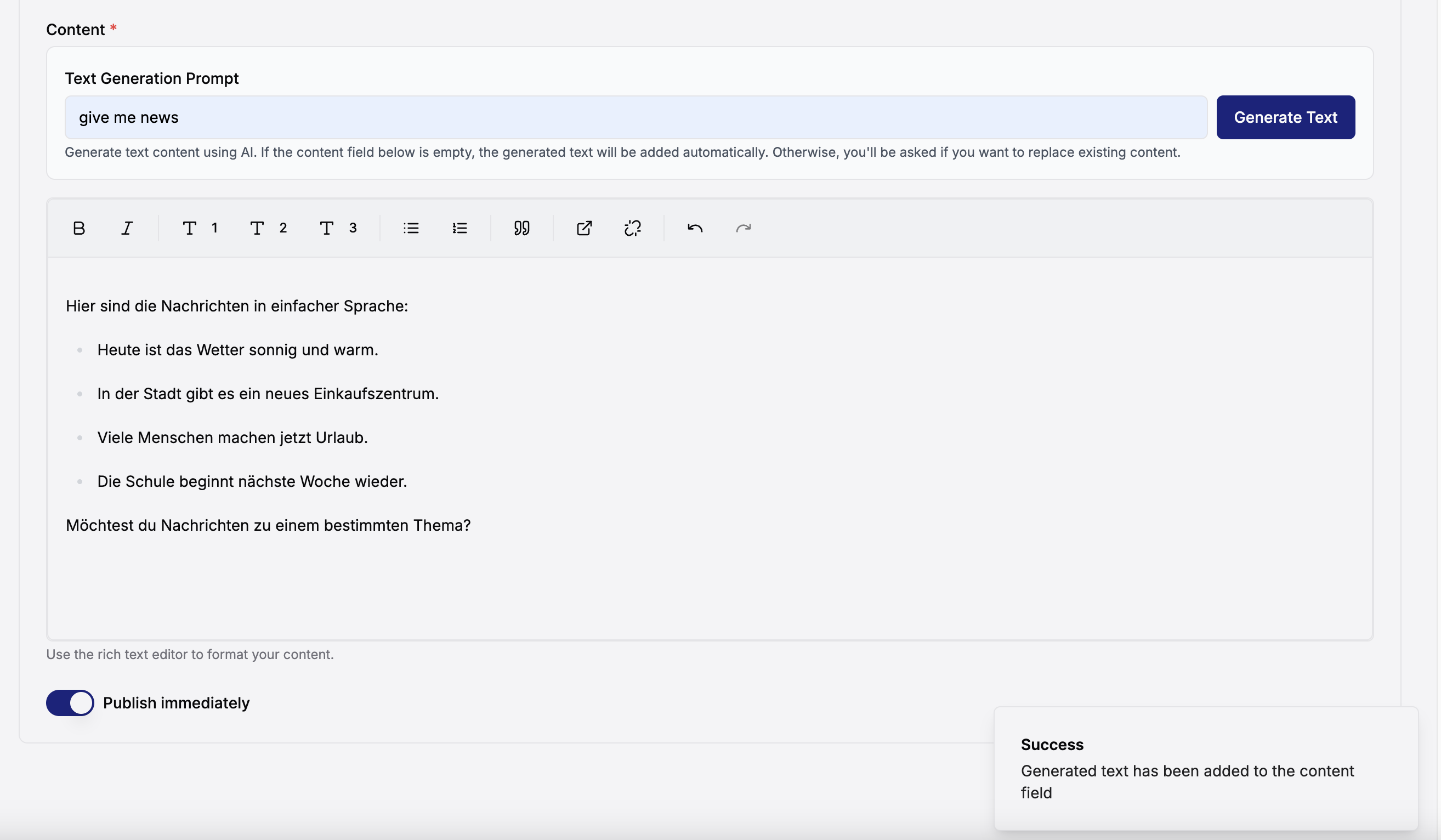Click the sentence asking about a specific Thema
This screenshot has height=840, width=1441.
tap(268, 525)
